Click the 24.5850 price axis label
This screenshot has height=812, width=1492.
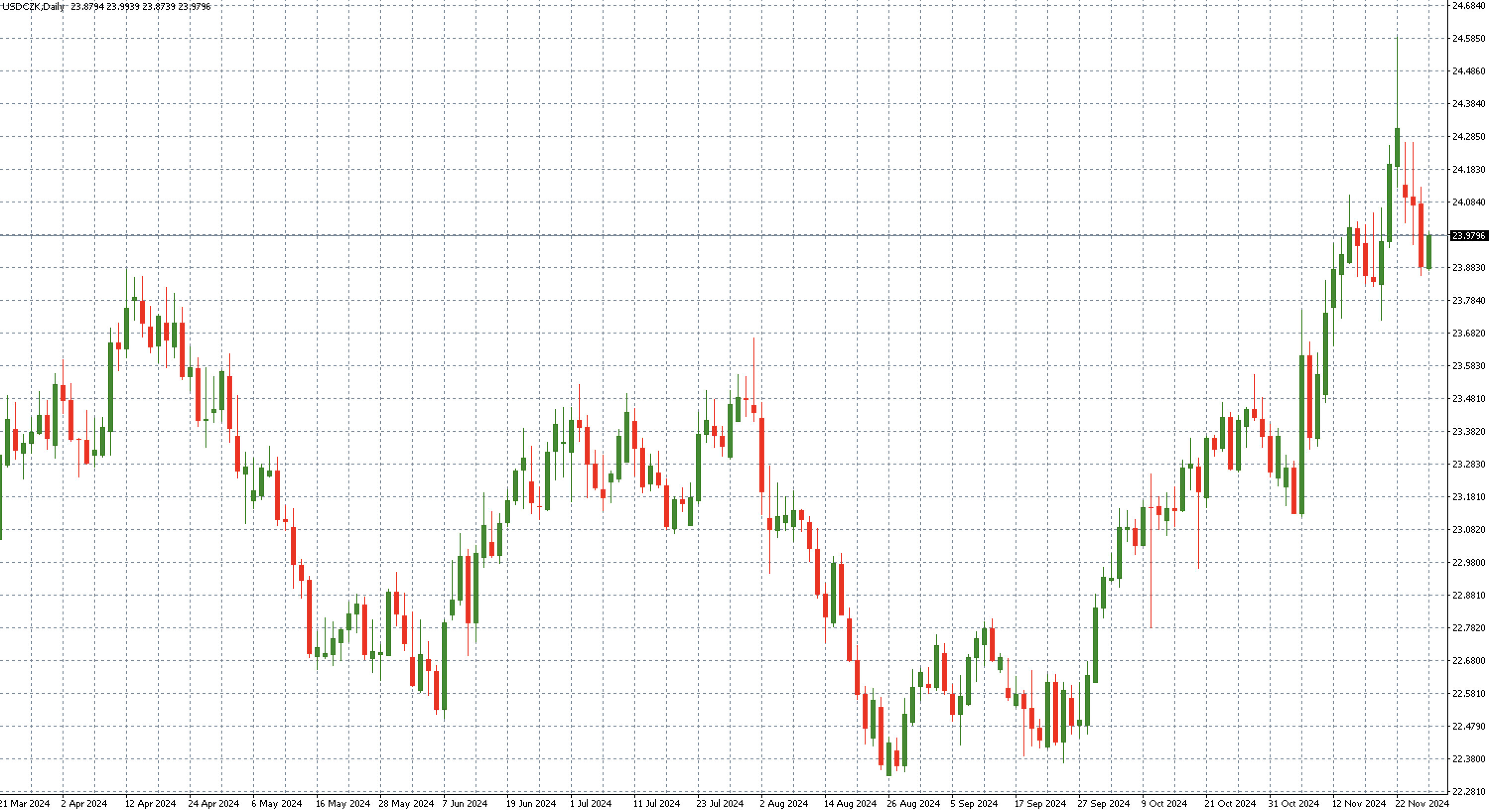[1469, 38]
